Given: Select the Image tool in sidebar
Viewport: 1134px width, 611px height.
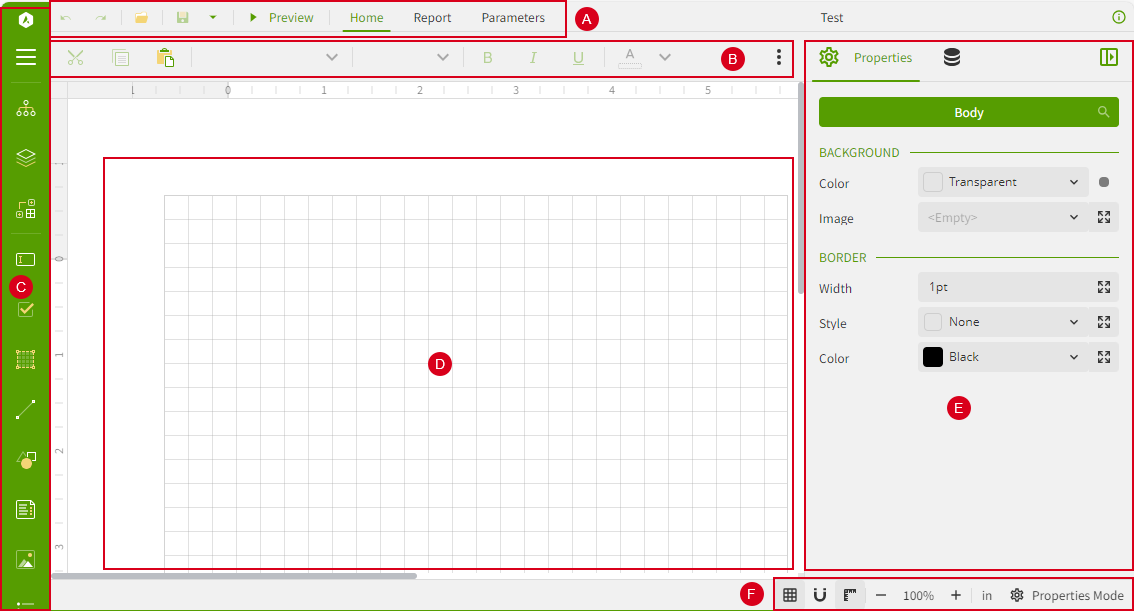Looking at the screenshot, I should tap(26, 559).
